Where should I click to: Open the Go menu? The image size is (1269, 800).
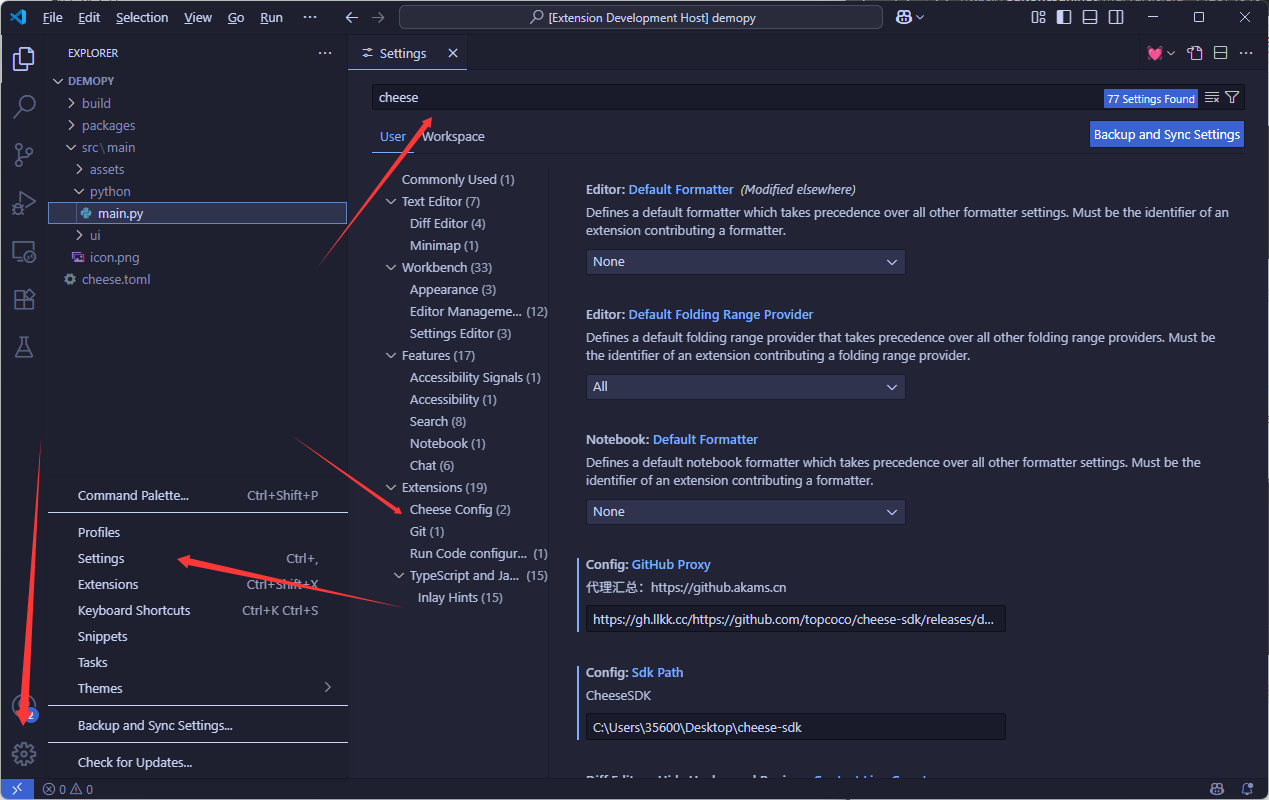click(x=236, y=17)
